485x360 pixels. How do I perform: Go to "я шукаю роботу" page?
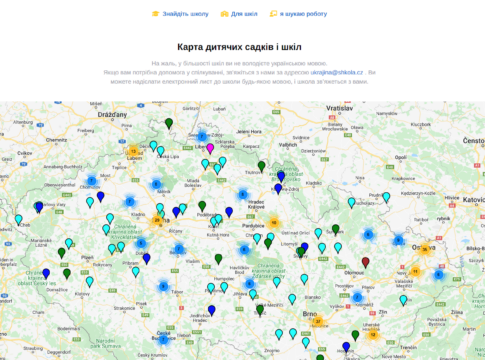[x=303, y=14]
